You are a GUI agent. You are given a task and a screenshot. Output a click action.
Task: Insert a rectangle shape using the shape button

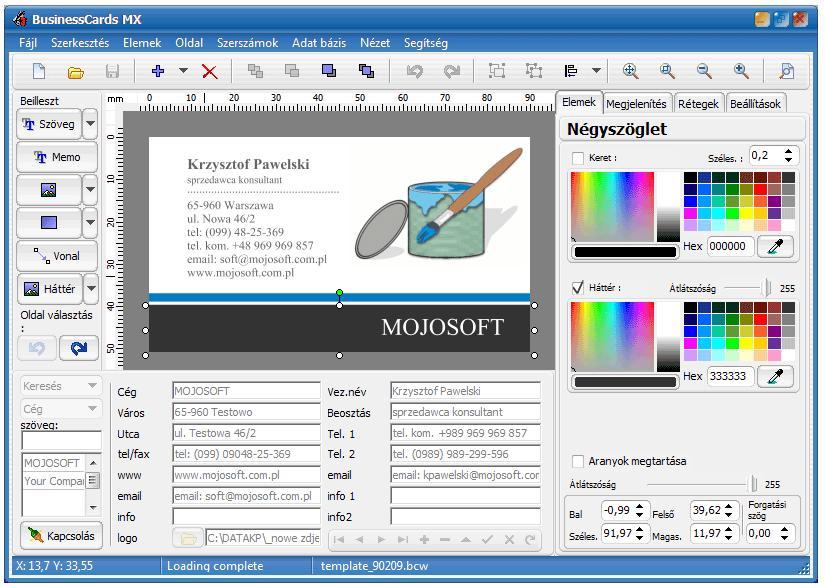pyautogui.click(x=49, y=222)
